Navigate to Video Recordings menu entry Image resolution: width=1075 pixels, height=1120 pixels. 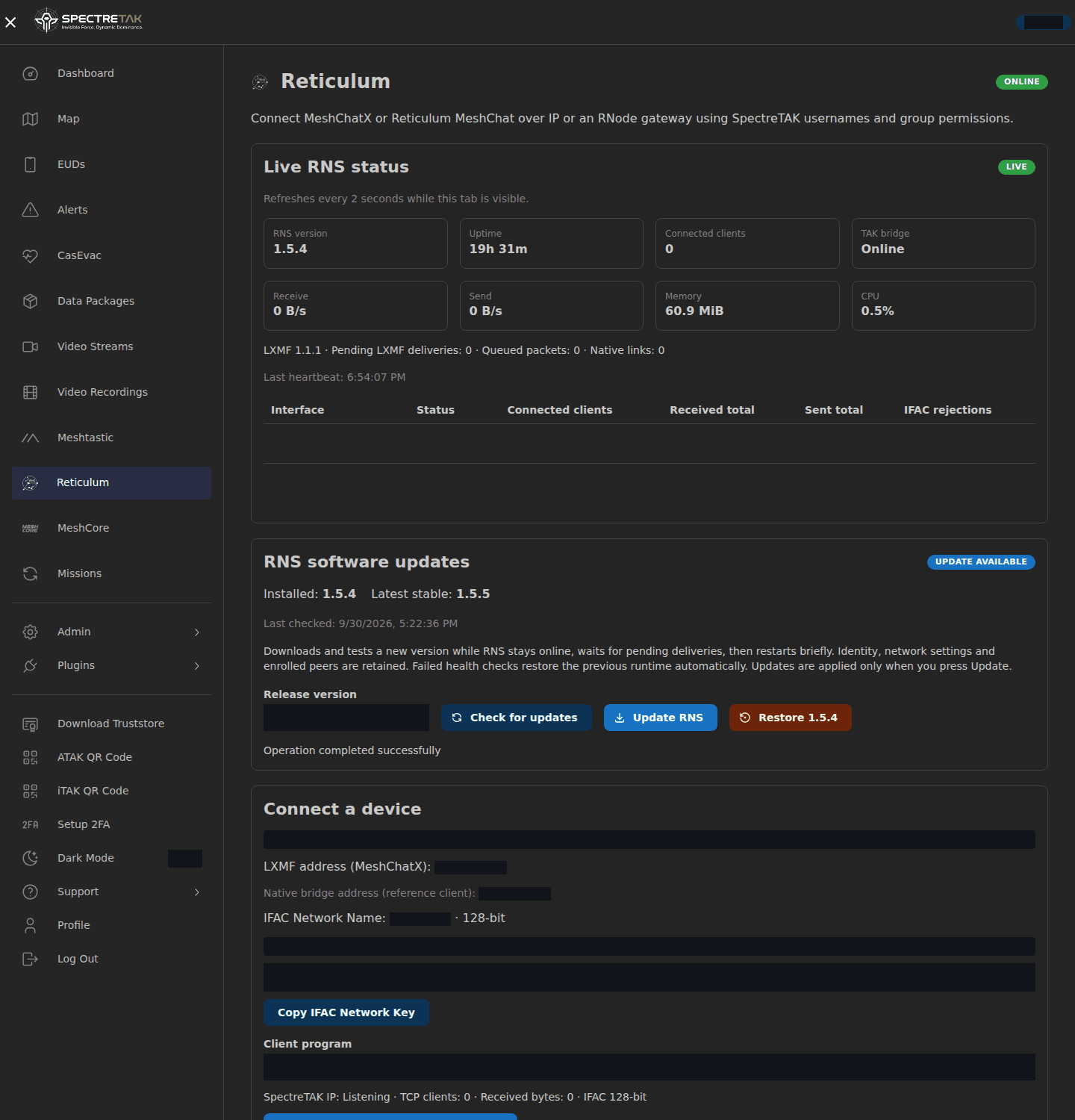coord(111,392)
